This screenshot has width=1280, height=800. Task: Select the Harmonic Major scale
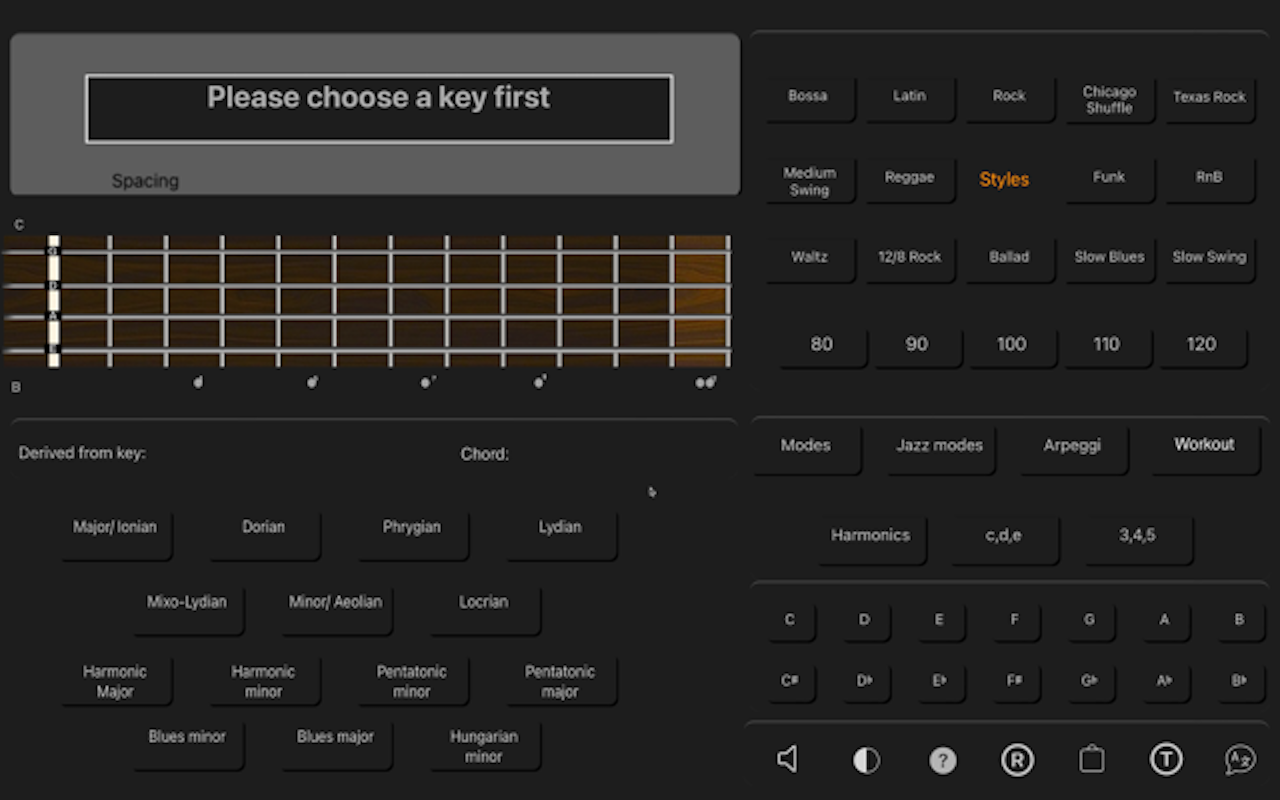(x=115, y=683)
